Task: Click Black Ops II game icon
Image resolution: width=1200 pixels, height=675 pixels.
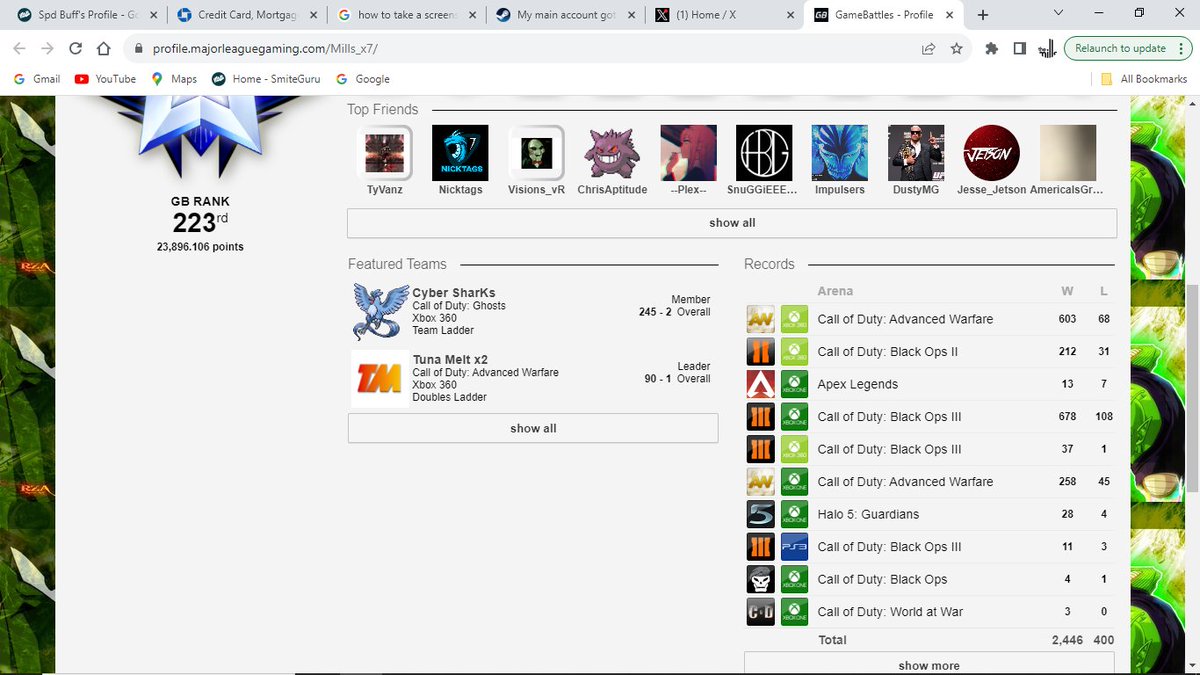Action: [x=761, y=352]
